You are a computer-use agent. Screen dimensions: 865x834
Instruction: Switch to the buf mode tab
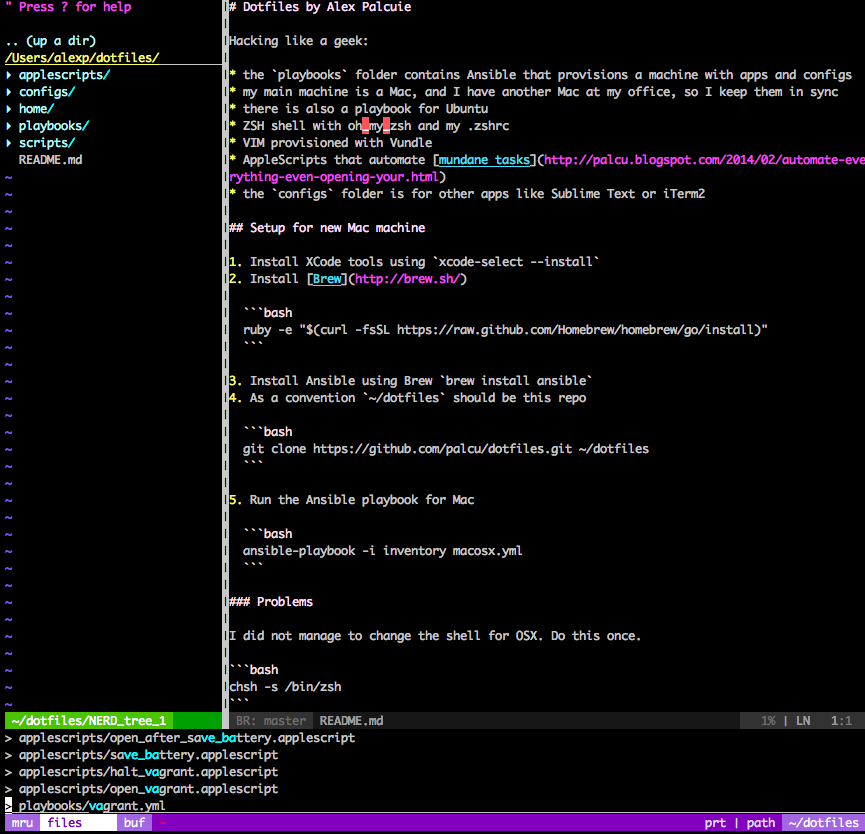[x=134, y=823]
